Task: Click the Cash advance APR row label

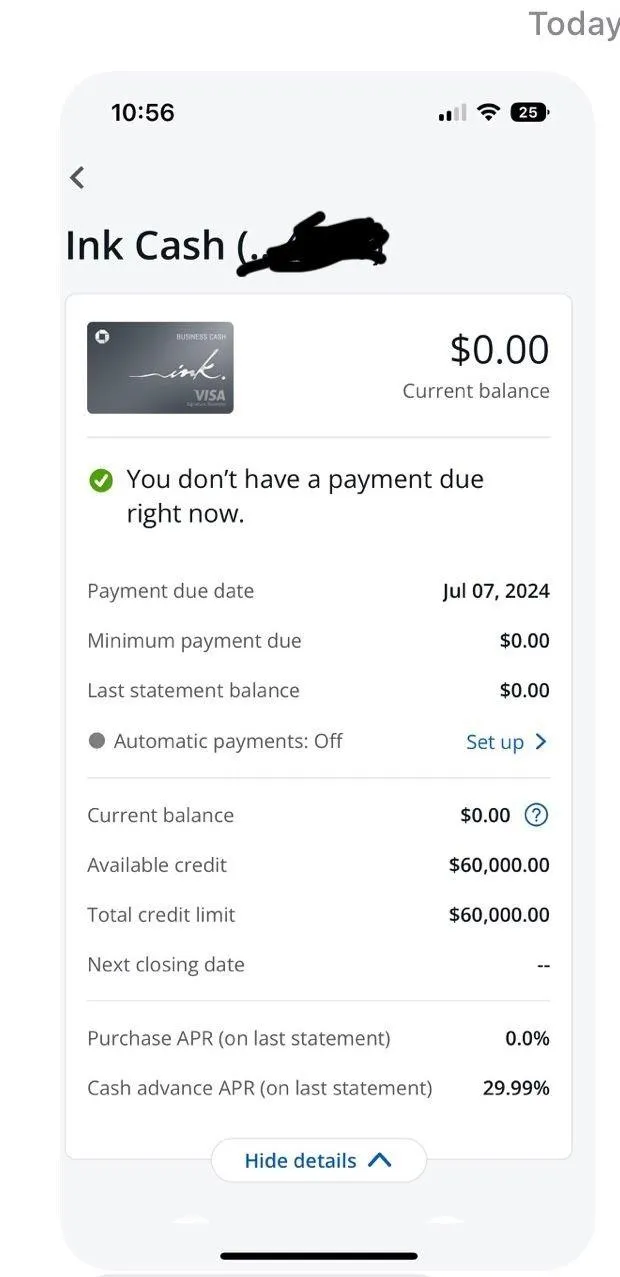Action: click(260, 1088)
